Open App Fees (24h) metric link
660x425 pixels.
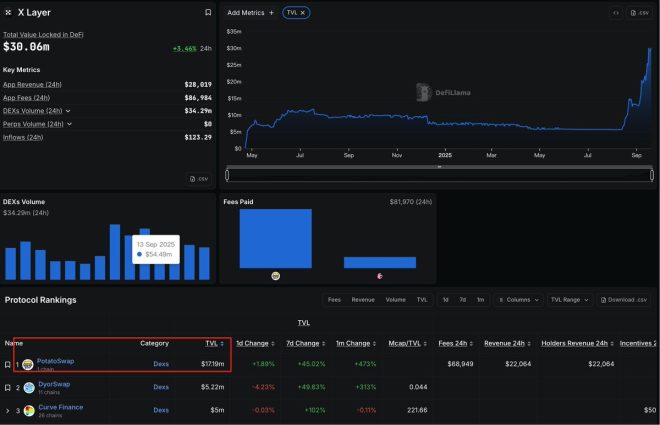[x=26, y=98]
